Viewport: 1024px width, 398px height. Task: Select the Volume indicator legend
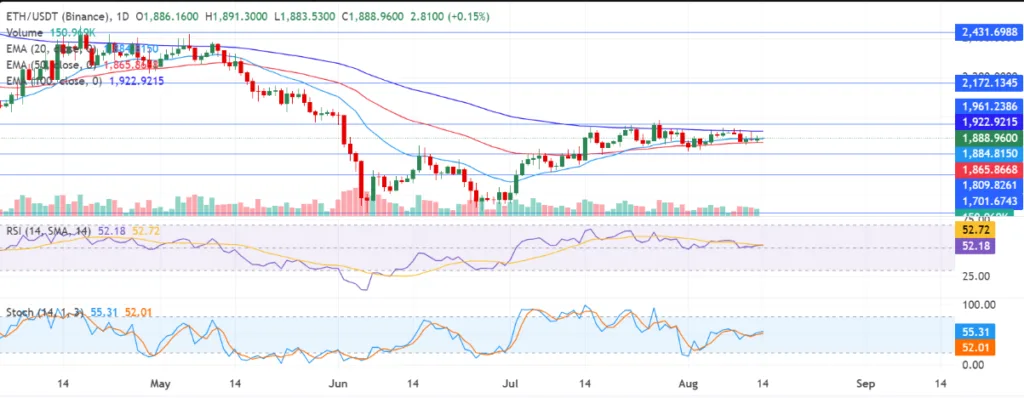click(25, 33)
